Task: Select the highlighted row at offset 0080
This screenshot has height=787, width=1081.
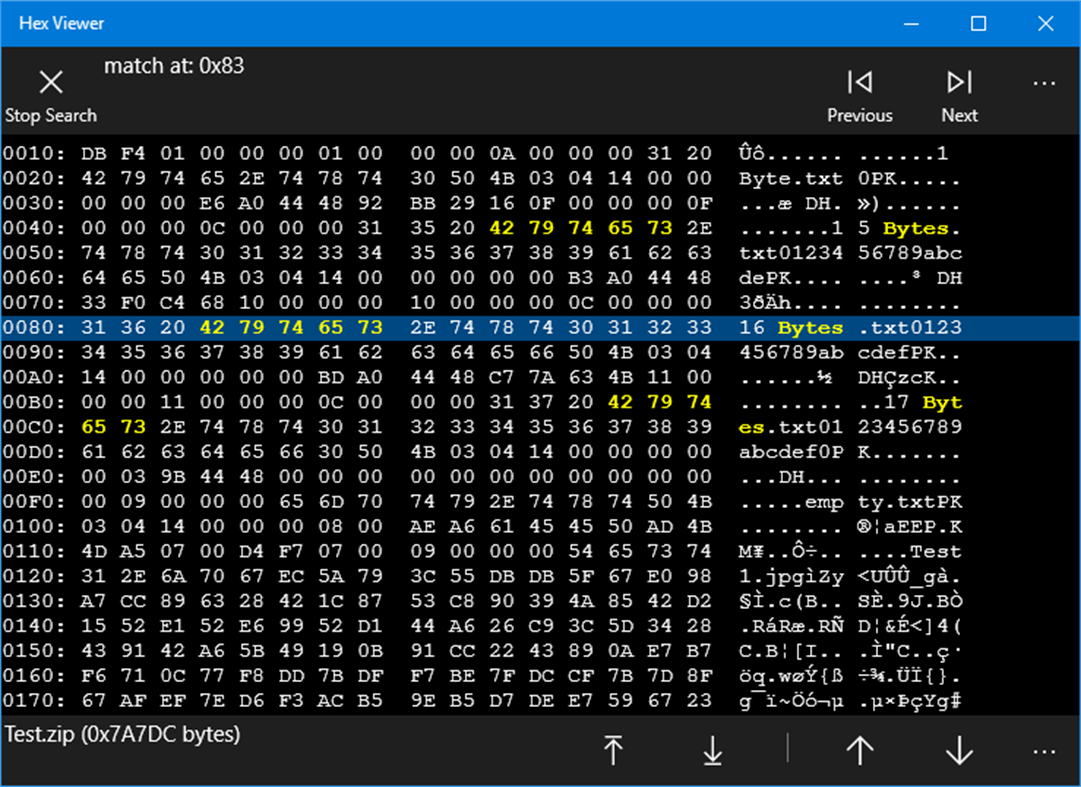Action: (x=400, y=327)
